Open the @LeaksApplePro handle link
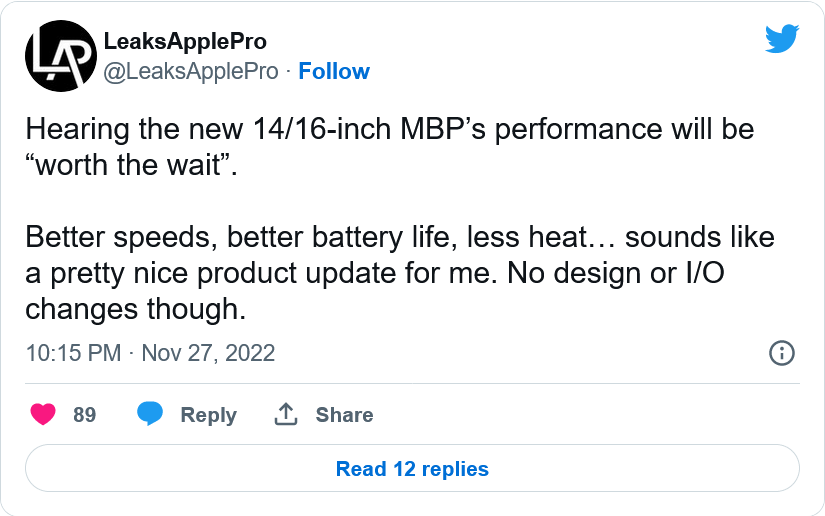Screen dimensions: 825x516 point(192,71)
